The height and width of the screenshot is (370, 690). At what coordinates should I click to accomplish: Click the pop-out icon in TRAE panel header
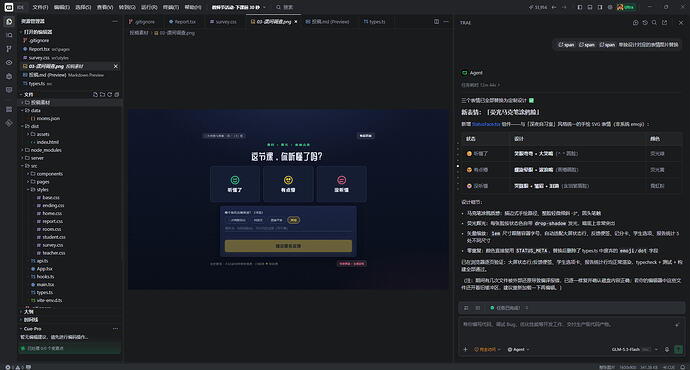(x=664, y=22)
